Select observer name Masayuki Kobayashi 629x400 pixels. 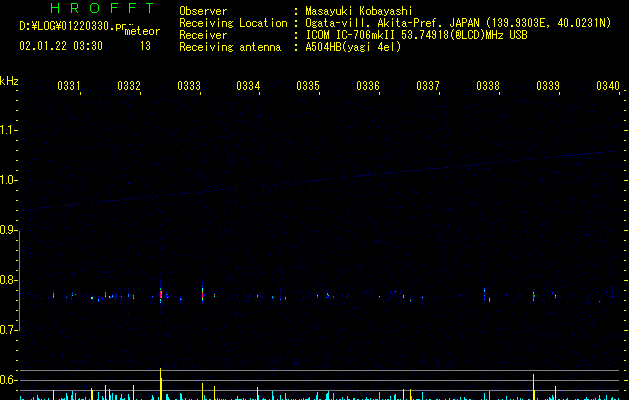[359, 11]
